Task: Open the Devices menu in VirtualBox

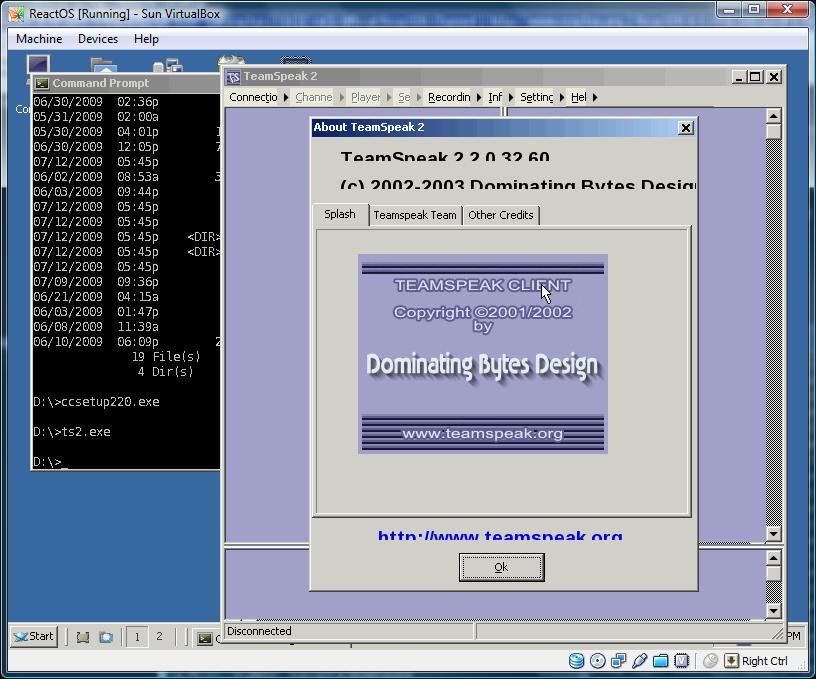Action: pyautogui.click(x=98, y=39)
